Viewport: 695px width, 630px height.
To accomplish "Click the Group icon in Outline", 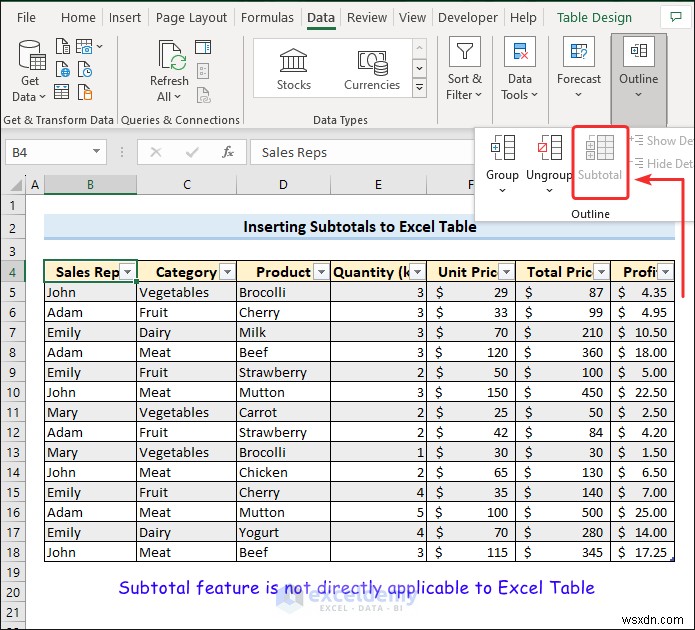I will click(x=503, y=148).
